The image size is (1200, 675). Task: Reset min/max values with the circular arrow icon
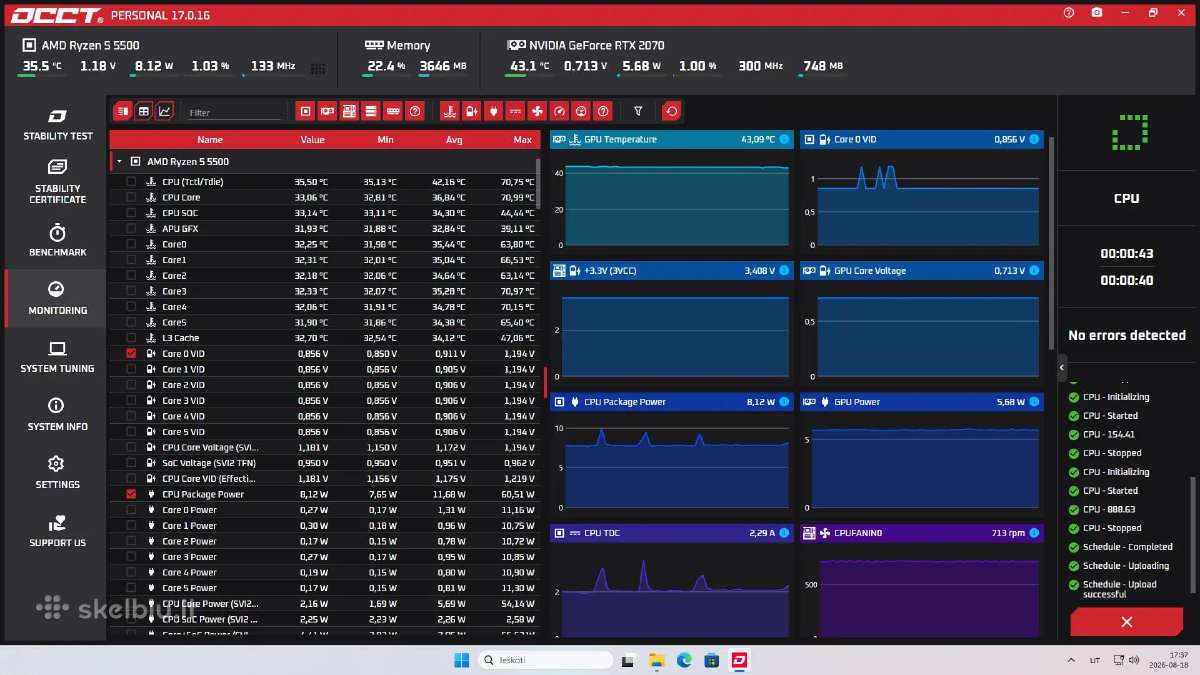672,111
